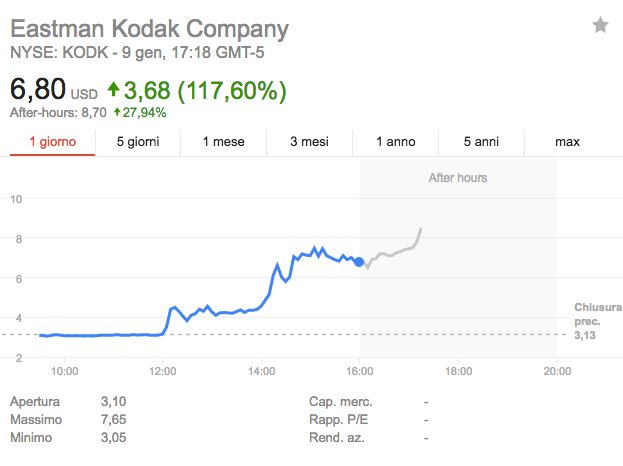Click the After hours label in chart
Screen dimensions: 623x466
click(x=457, y=178)
